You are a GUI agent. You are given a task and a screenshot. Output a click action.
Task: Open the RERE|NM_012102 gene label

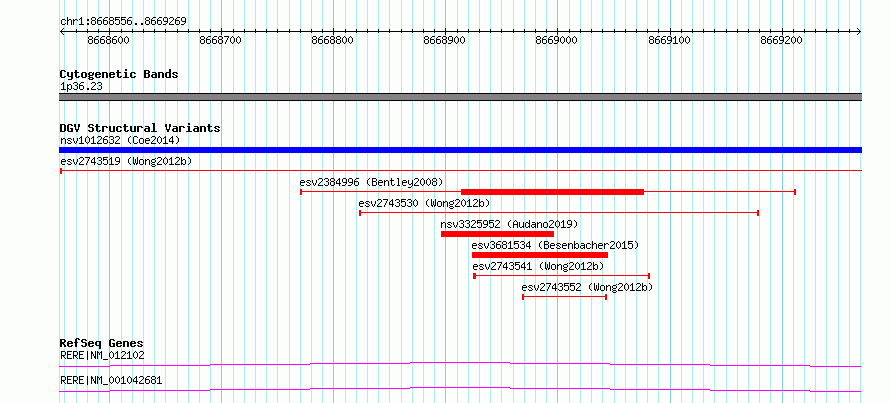[x=102, y=355]
